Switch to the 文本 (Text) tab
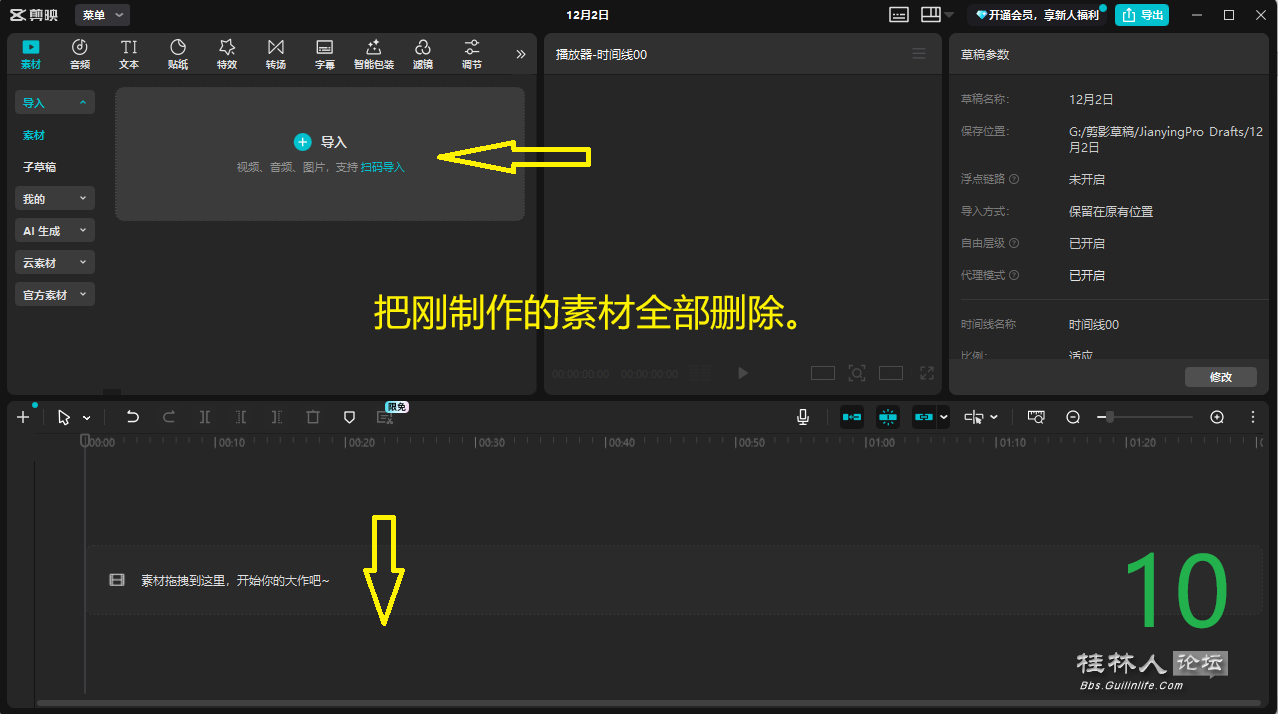This screenshot has height=714, width=1278. (129, 53)
